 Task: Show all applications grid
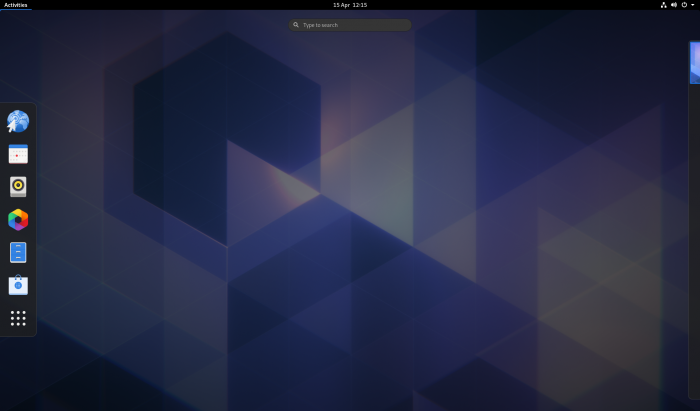[18, 318]
